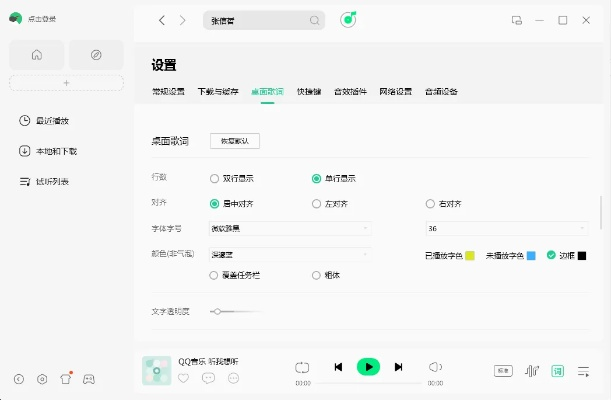Click the song title QQ音乐 听我想听
The height and width of the screenshot is (400, 611).
[208, 361]
